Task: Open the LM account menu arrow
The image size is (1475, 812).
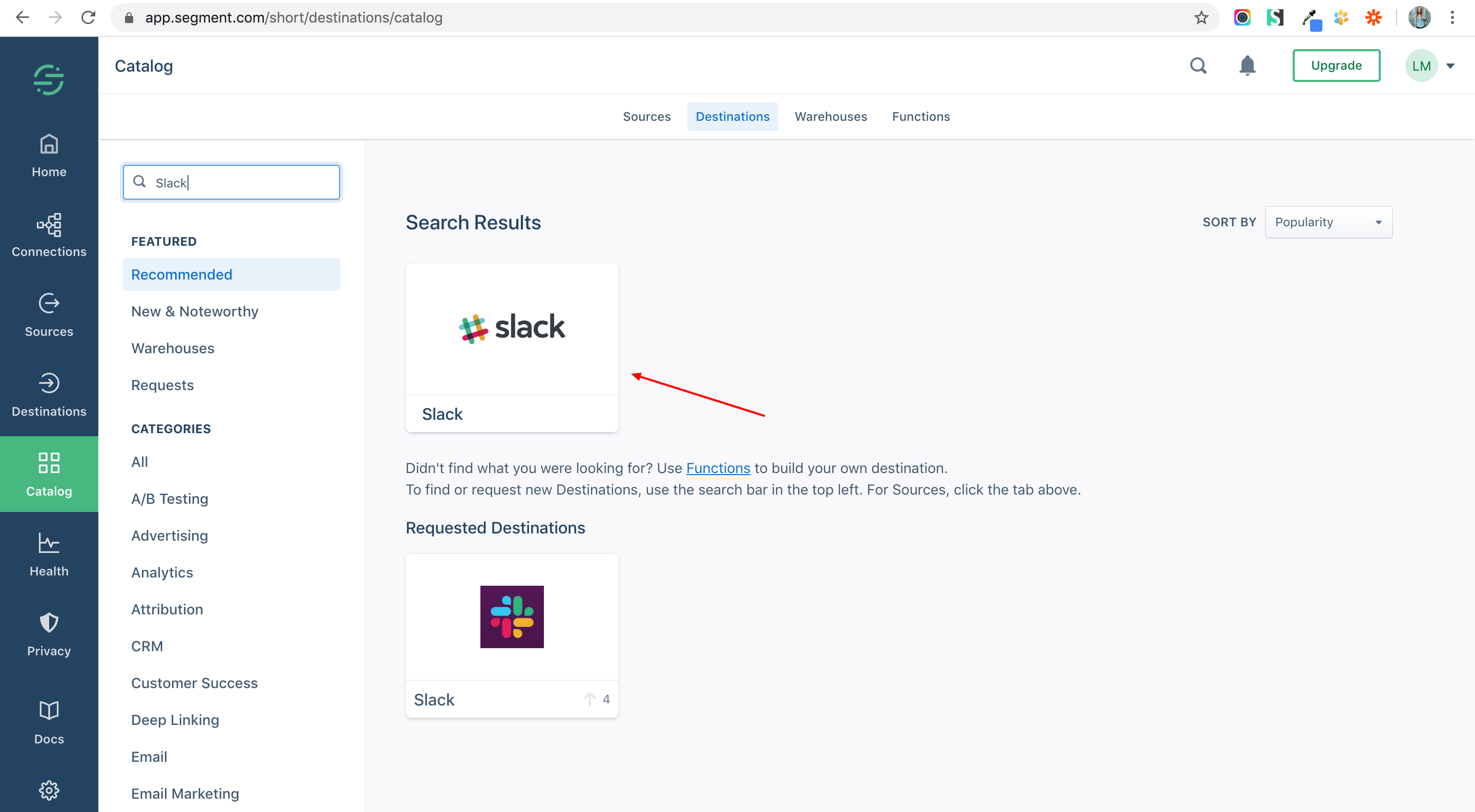Action: (1450, 67)
